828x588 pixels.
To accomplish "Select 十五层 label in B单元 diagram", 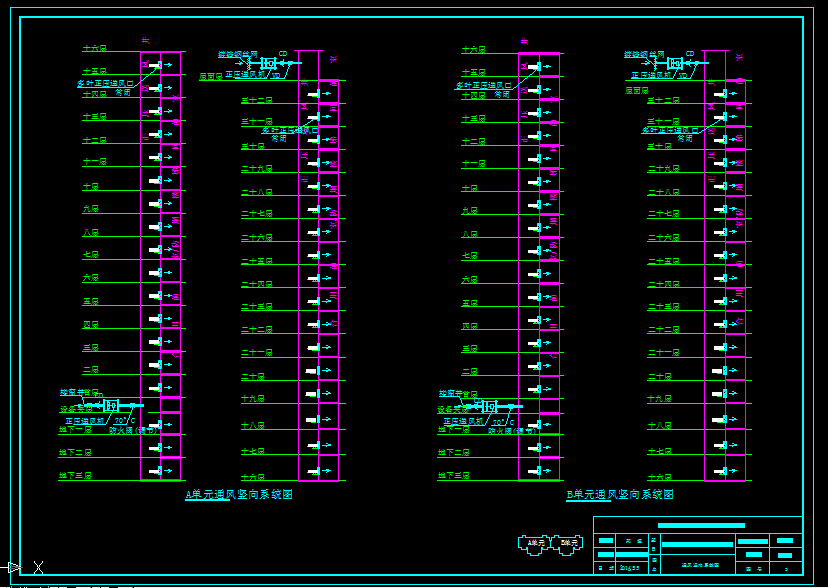I will pos(474,72).
